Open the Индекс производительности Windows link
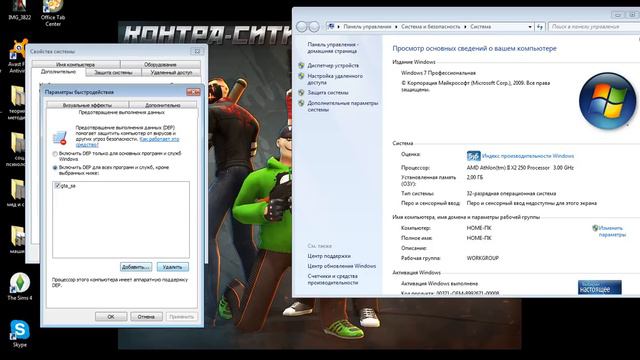This screenshot has height=360, width=640. 528,156
